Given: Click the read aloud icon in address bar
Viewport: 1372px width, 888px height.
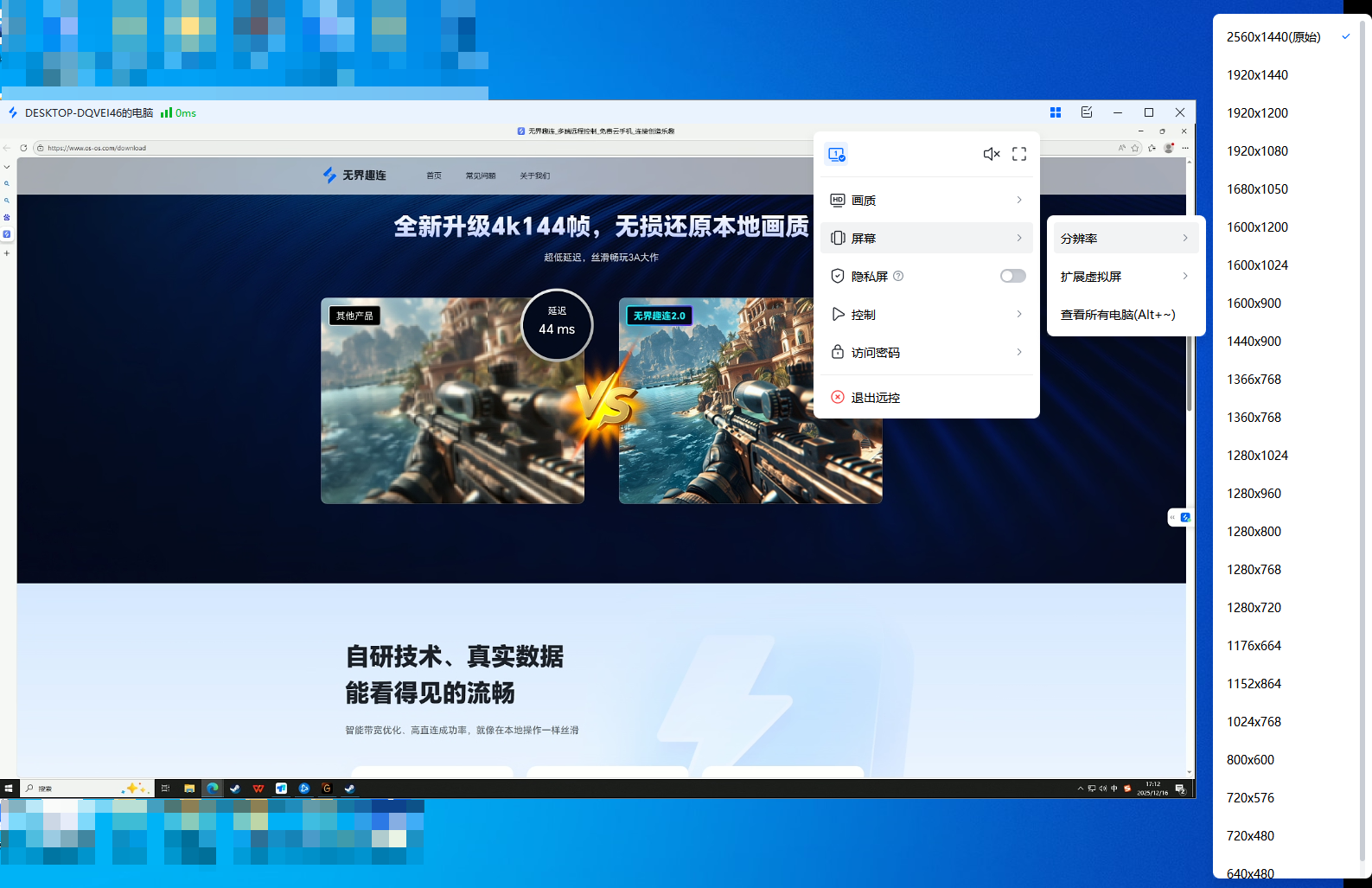Looking at the screenshot, I should (x=1122, y=148).
